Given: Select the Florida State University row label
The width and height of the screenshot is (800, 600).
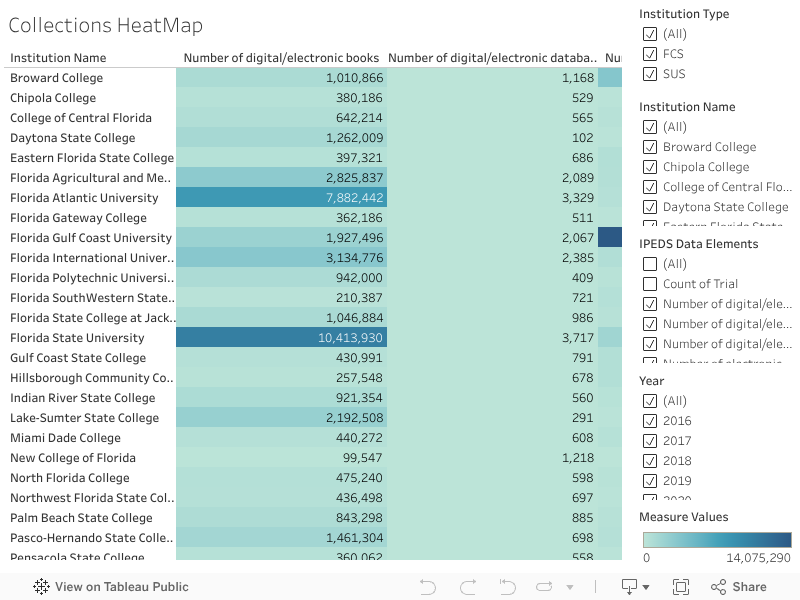Looking at the screenshot, I should 77,338.
